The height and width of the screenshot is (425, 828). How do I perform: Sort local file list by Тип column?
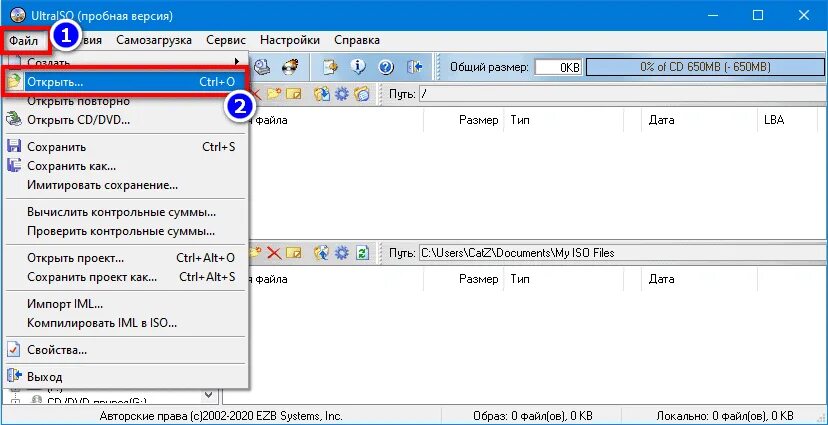[563, 279]
